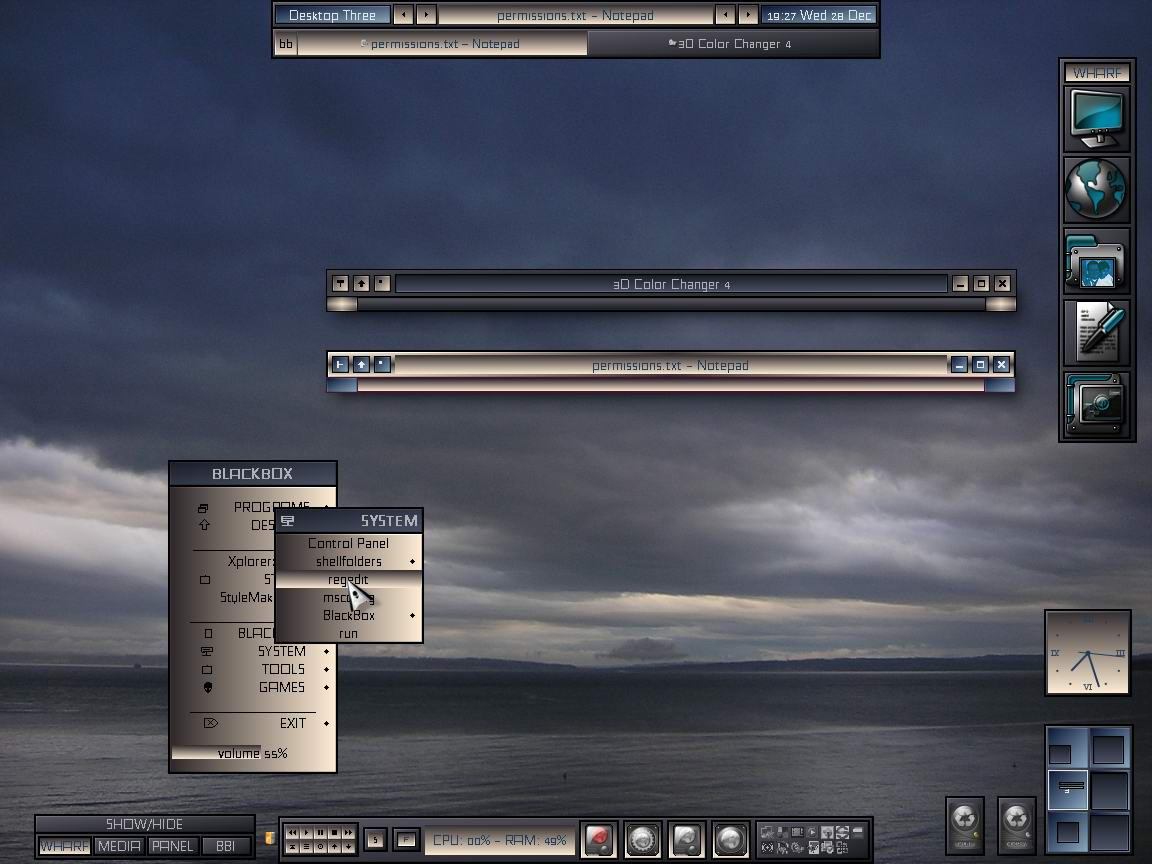Click the Desktop Three workspace label
Viewport: 1152px width, 864px height.
pyautogui.click(x=332, y=15)
